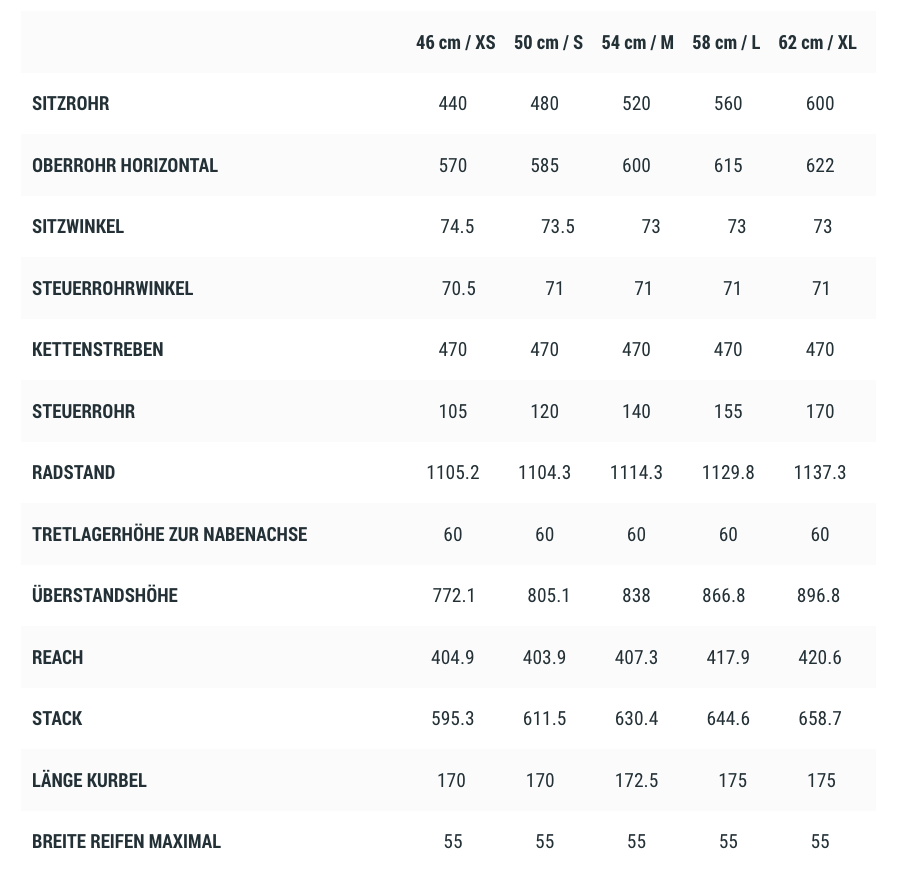Select the KETTENSTREBEN row label
This screenshot has width=904, height=888.
pyautogui.click(x=98, y=349)
